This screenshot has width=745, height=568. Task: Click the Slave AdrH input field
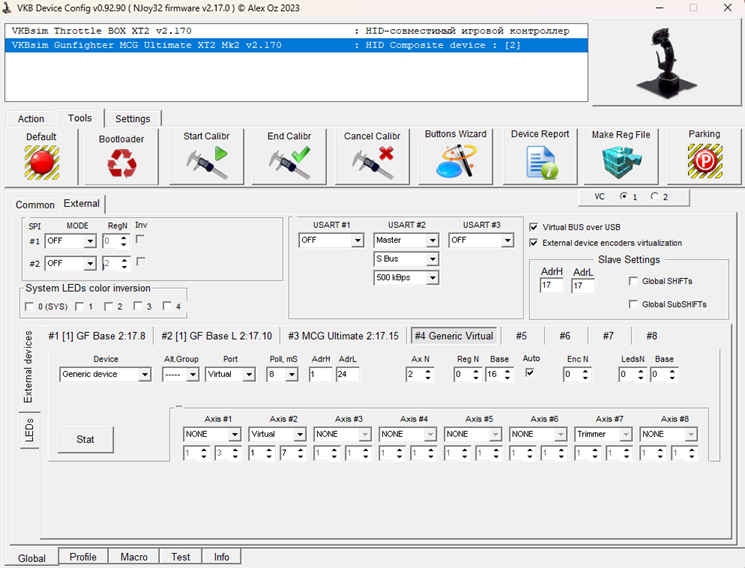point(552,286)
